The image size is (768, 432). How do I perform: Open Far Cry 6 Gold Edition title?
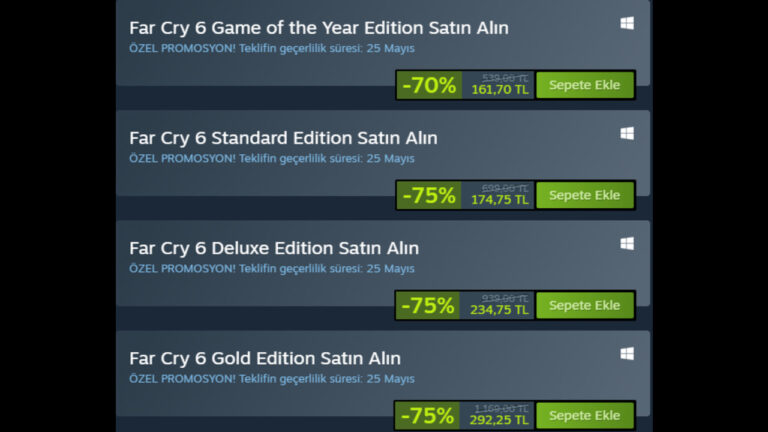[265, 358]
